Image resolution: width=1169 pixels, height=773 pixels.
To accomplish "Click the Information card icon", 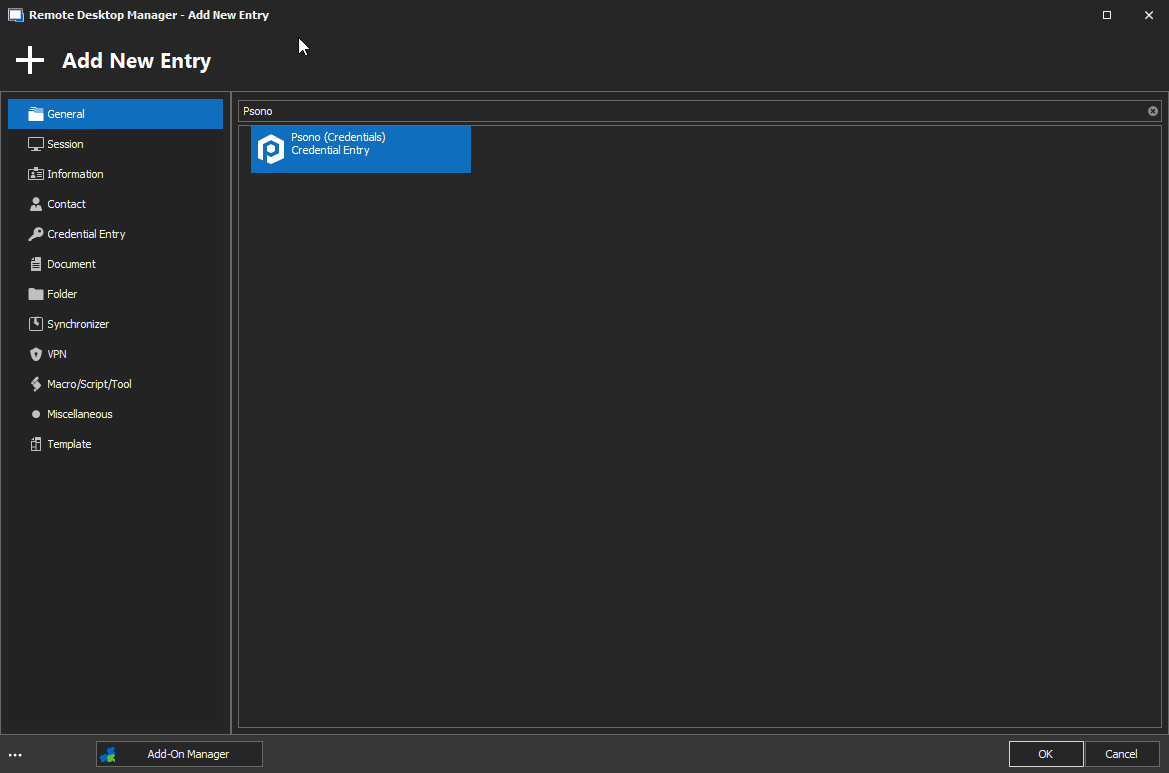I will pyautogui.click(x=34, y=173).
